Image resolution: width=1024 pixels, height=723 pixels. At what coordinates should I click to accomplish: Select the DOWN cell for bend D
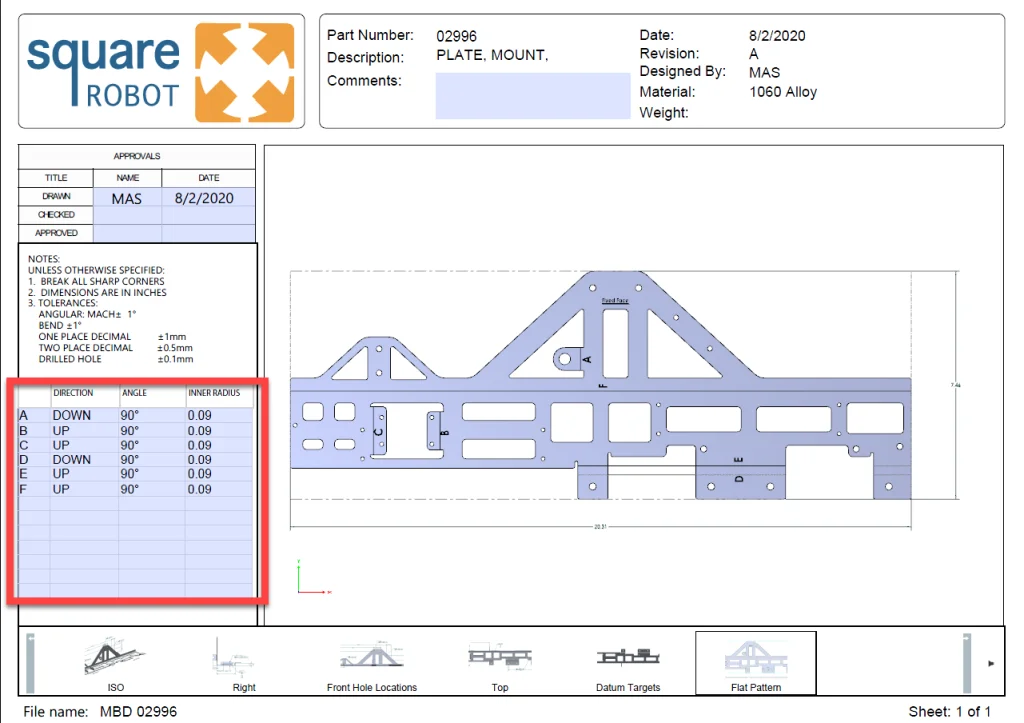[71, 459]
